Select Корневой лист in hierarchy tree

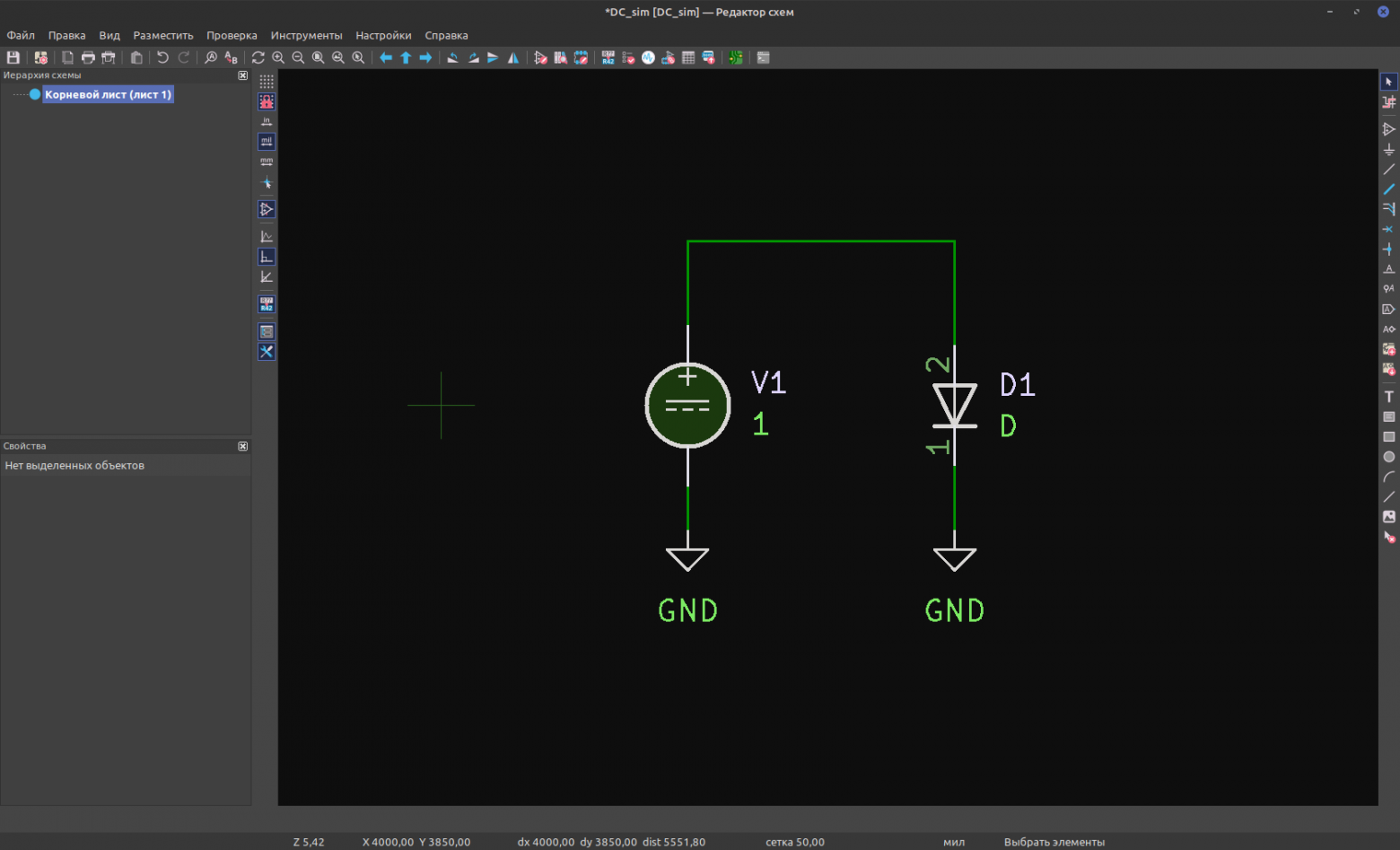coord(108,94)
